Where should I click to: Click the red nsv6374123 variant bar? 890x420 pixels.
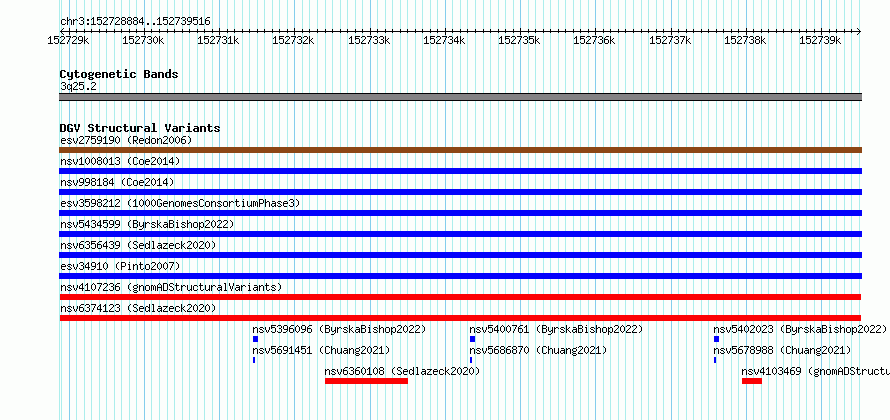[460, 318]
